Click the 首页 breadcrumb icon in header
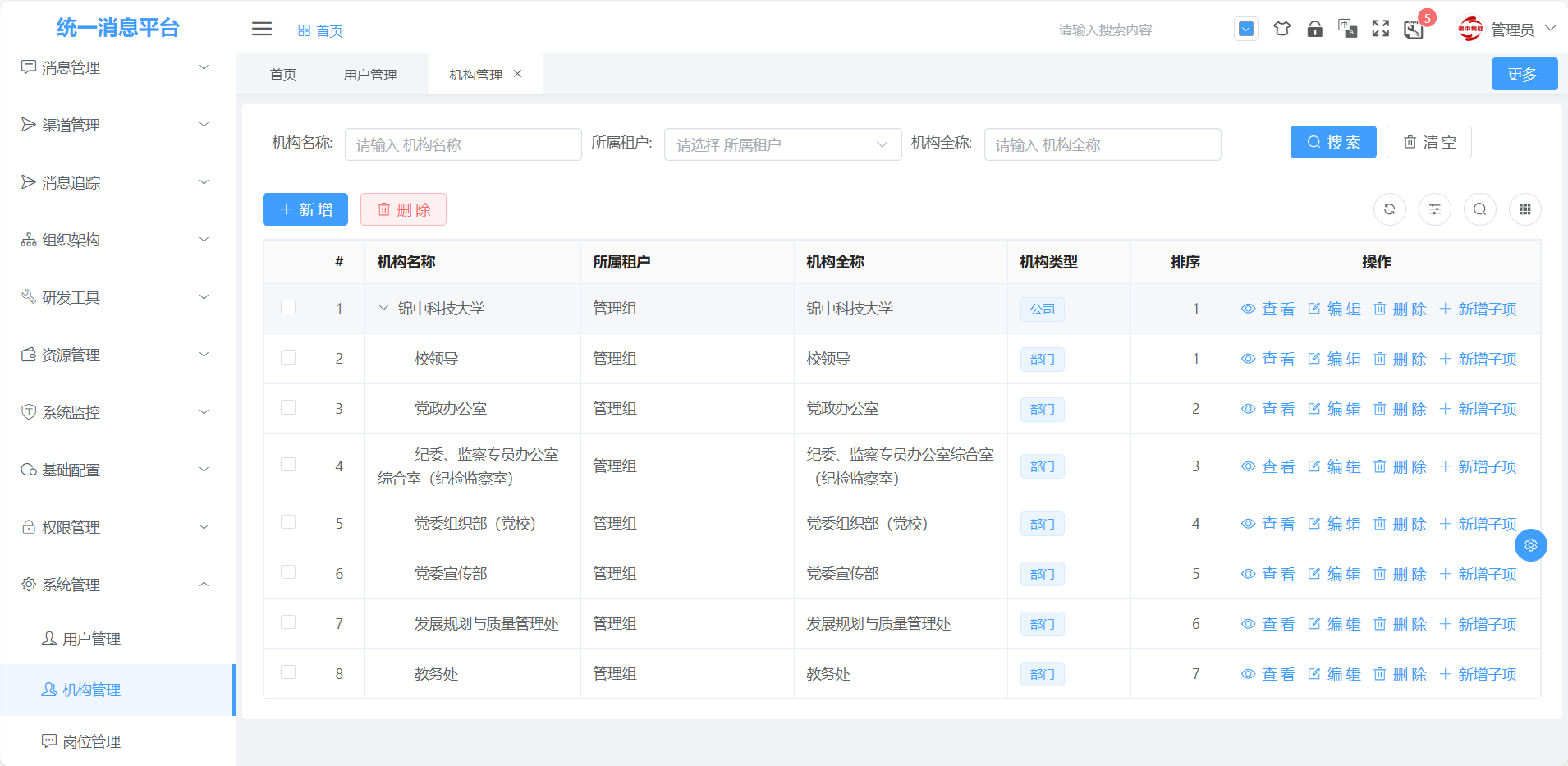This screenshot has width=1568, height=766. (304, 30)
